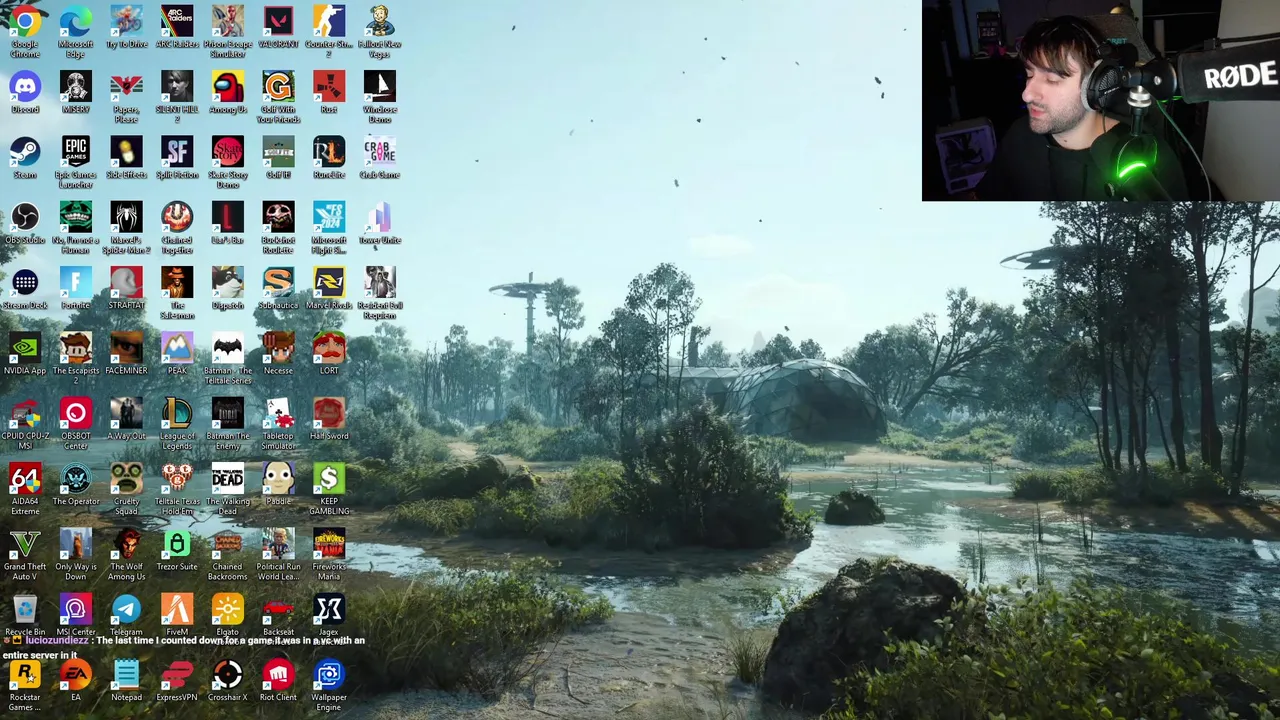1280x720 pixels.
Task: Select the Split Fiction shortcut
Action: coord(177,152)
